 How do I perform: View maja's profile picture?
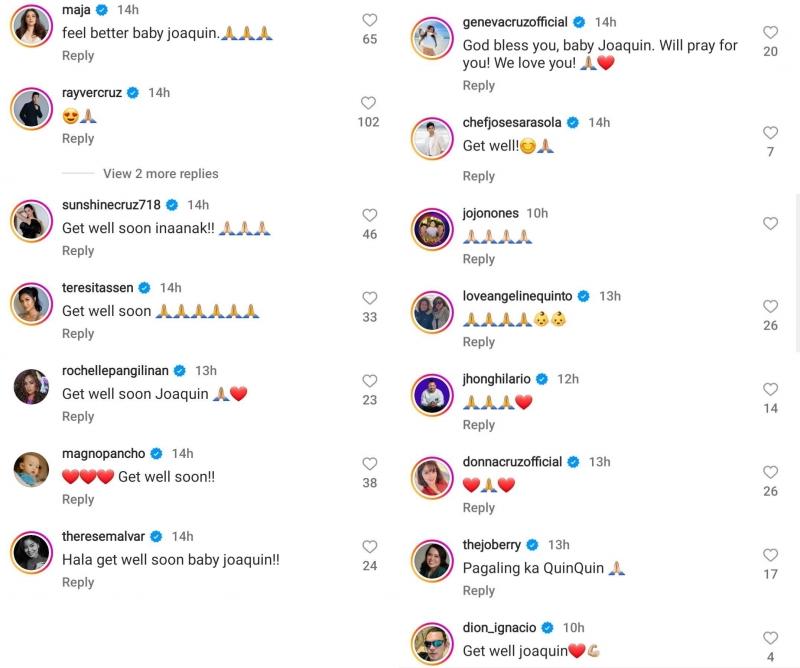click(31, 26)
